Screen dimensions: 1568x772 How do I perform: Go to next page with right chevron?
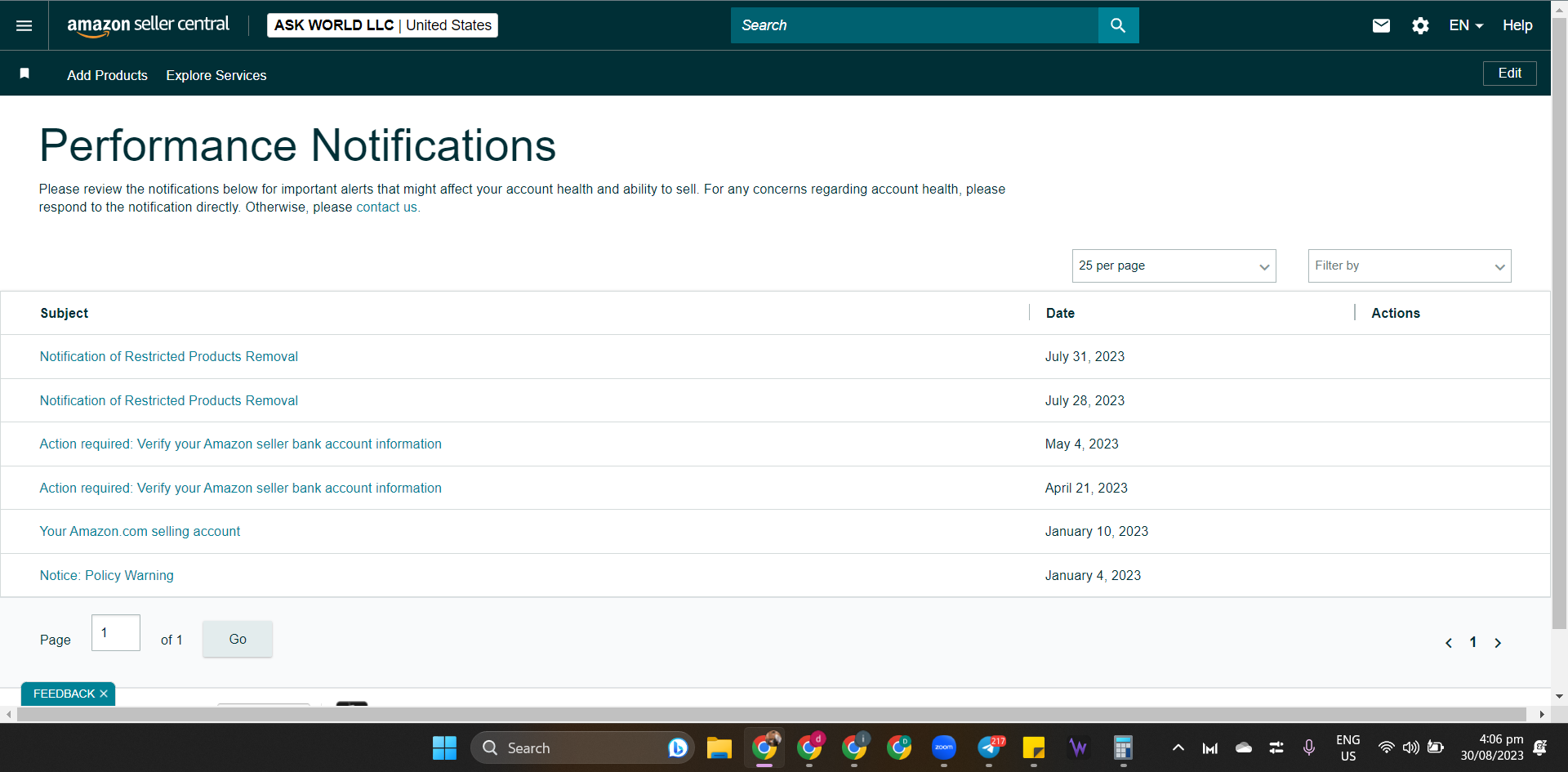(1498, 643)
